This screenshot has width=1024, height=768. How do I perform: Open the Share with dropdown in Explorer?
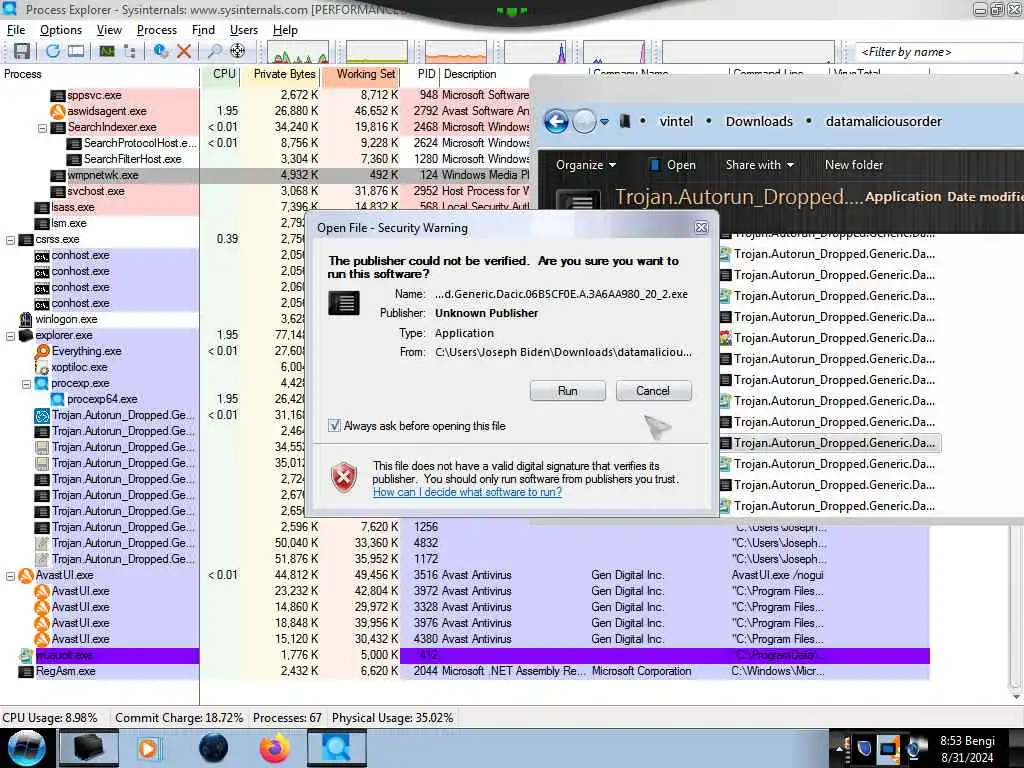pyautogui.click(x=760, y=165)
